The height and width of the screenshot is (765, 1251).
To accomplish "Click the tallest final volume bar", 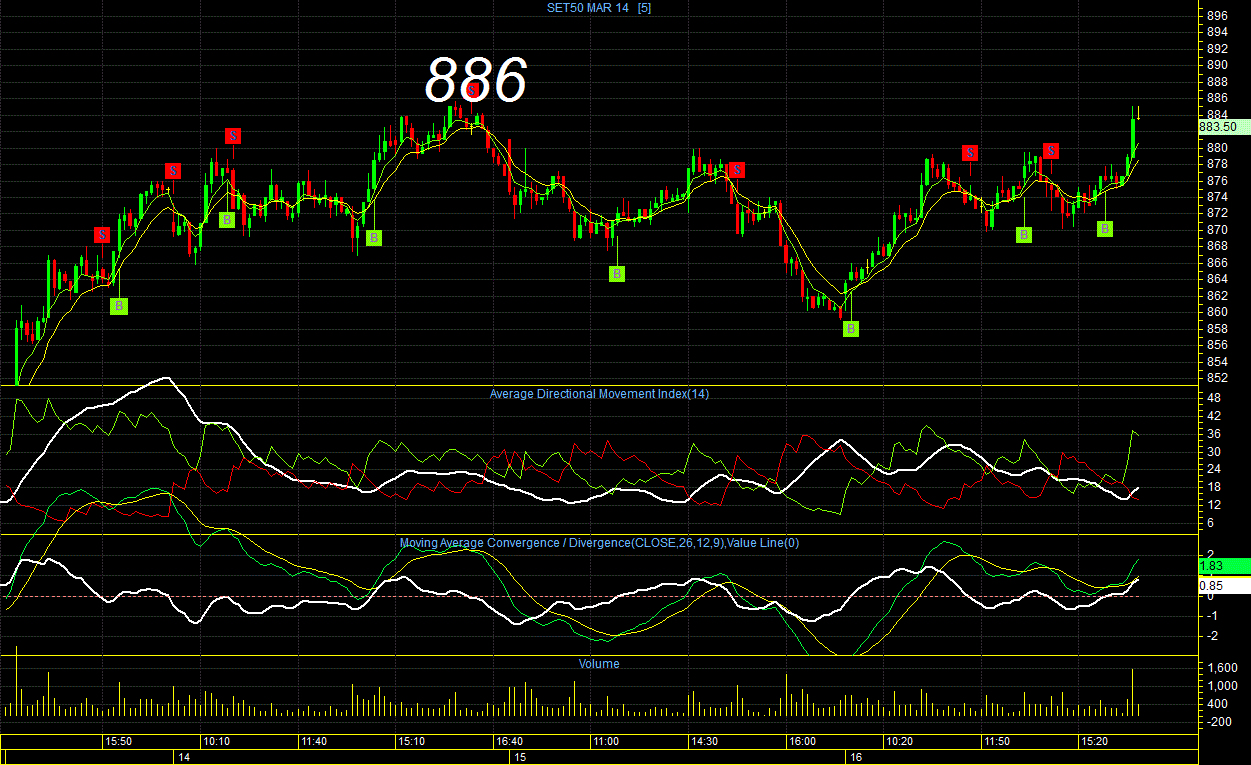I will pyautogui.click(x=1133, y=693).
